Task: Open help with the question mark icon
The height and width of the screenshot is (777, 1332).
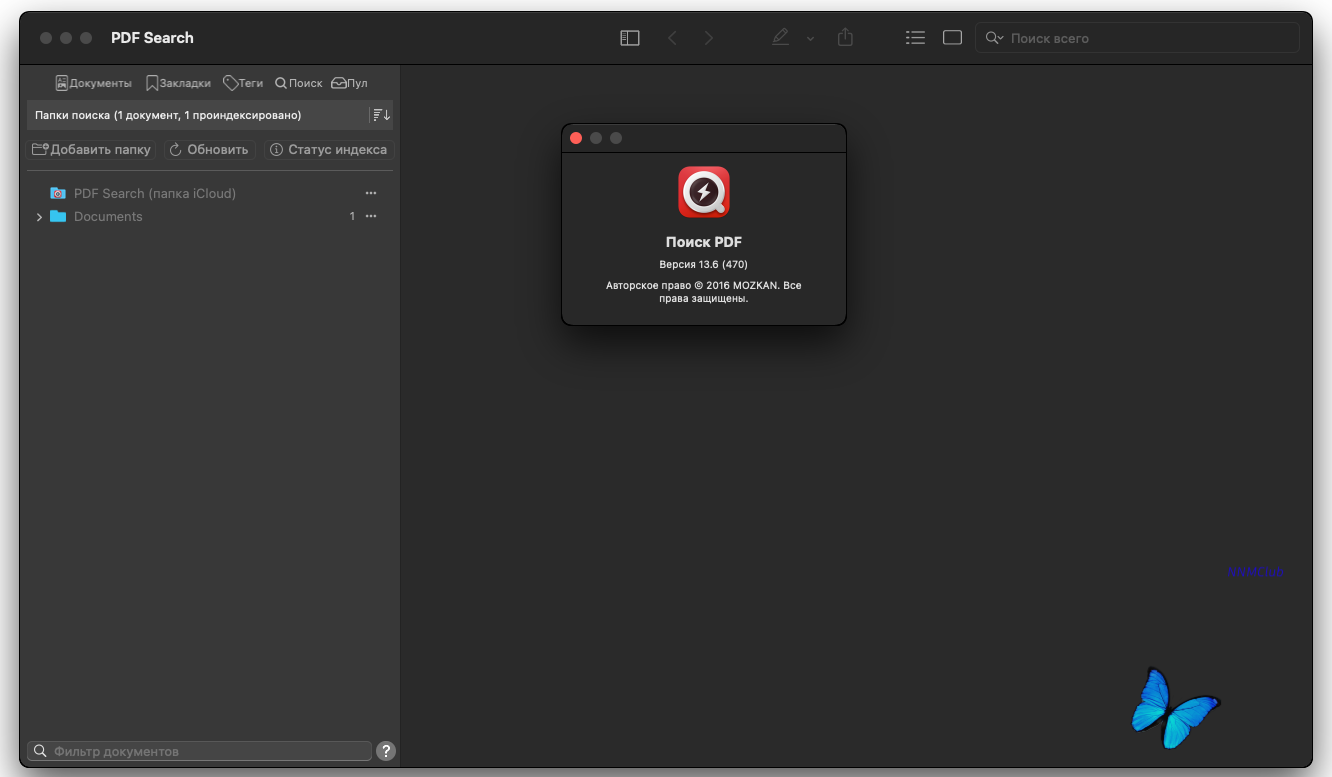Action: click(386, 751)
